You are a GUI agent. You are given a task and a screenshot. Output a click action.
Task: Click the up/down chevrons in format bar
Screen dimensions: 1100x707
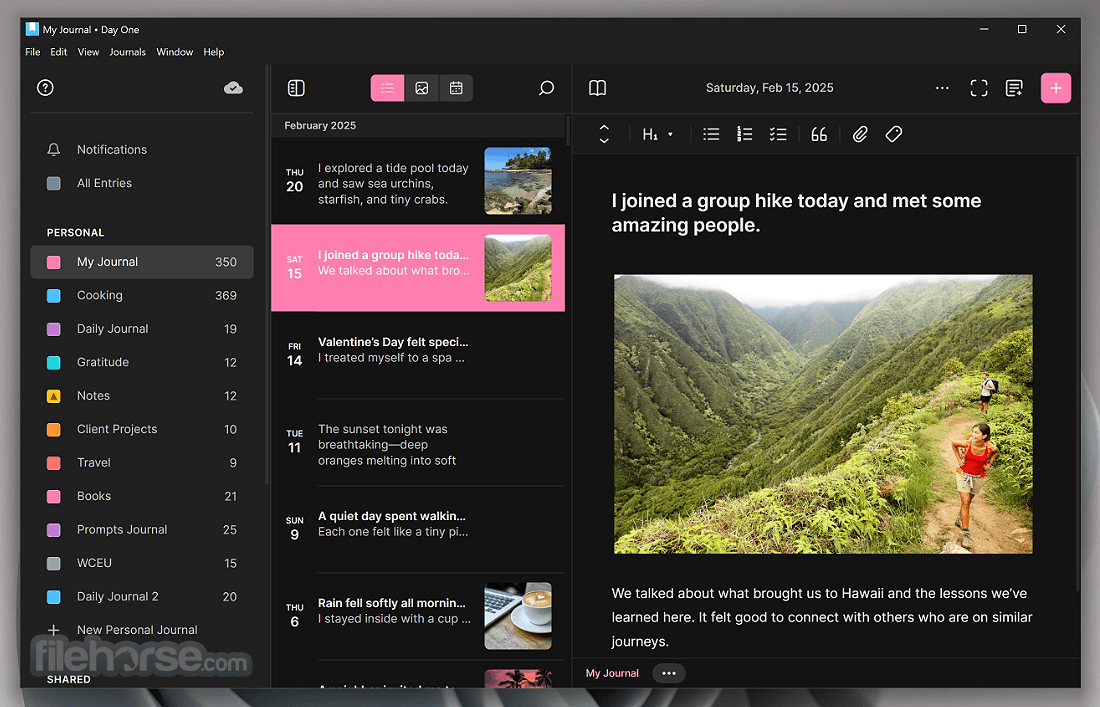pyautogui.click(x=604, y=134)
